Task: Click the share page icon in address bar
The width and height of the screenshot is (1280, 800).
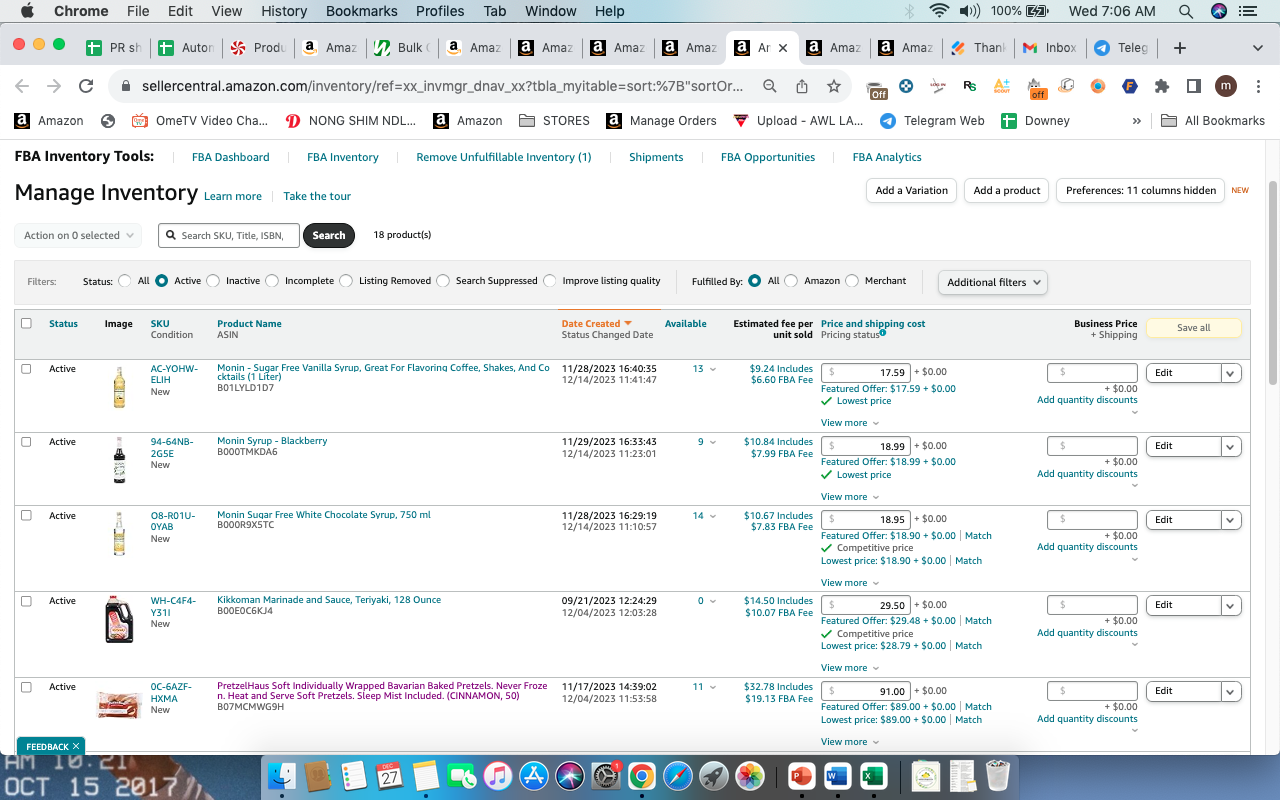Action: [802, 87]
